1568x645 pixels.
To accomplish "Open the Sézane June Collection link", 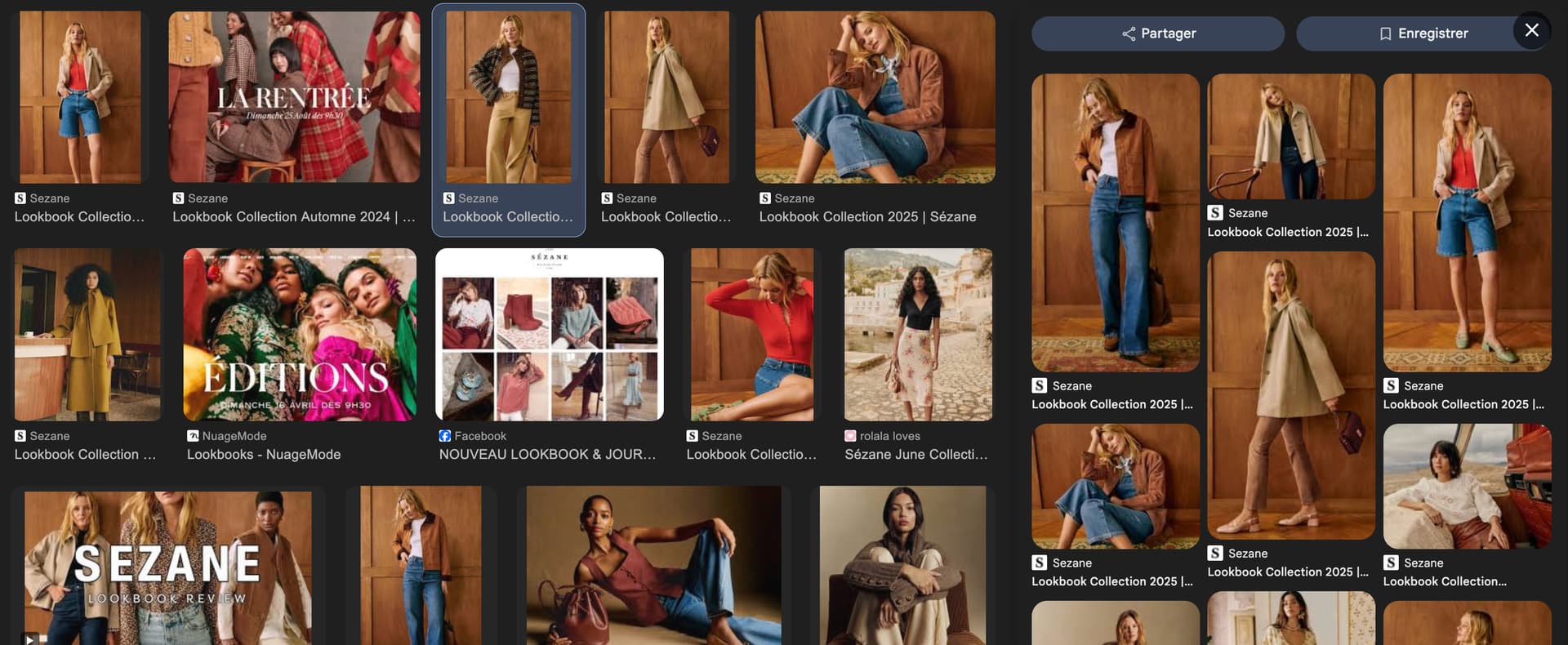I will coord(915,455).
